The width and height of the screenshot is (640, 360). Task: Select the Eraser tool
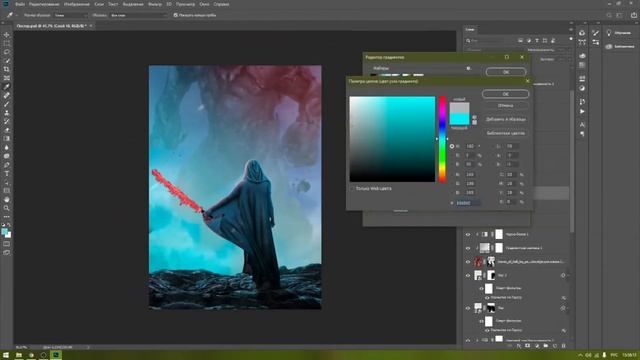(x=7, y=130)
